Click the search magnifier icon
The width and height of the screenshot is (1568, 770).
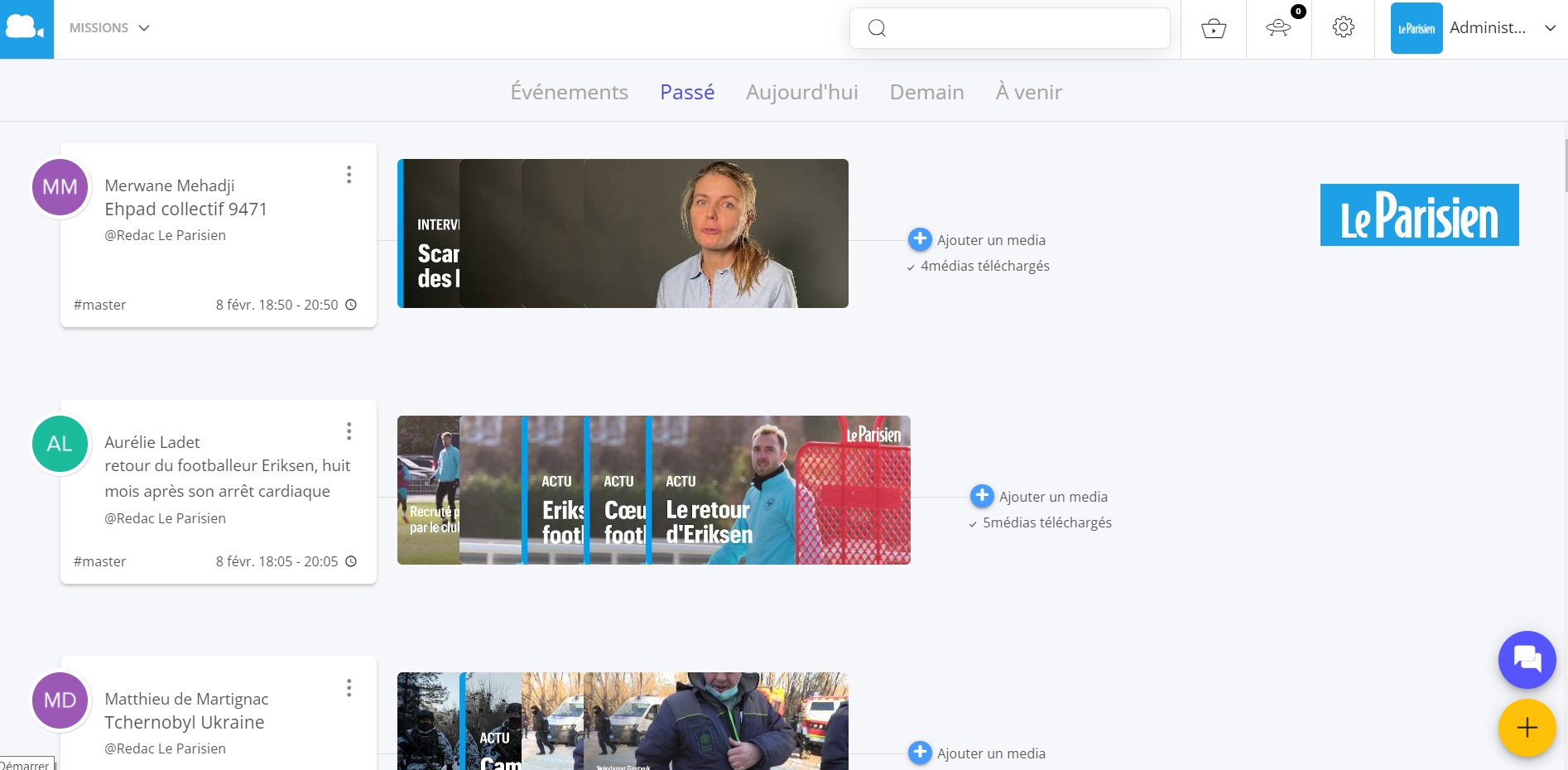pos(877,28)
